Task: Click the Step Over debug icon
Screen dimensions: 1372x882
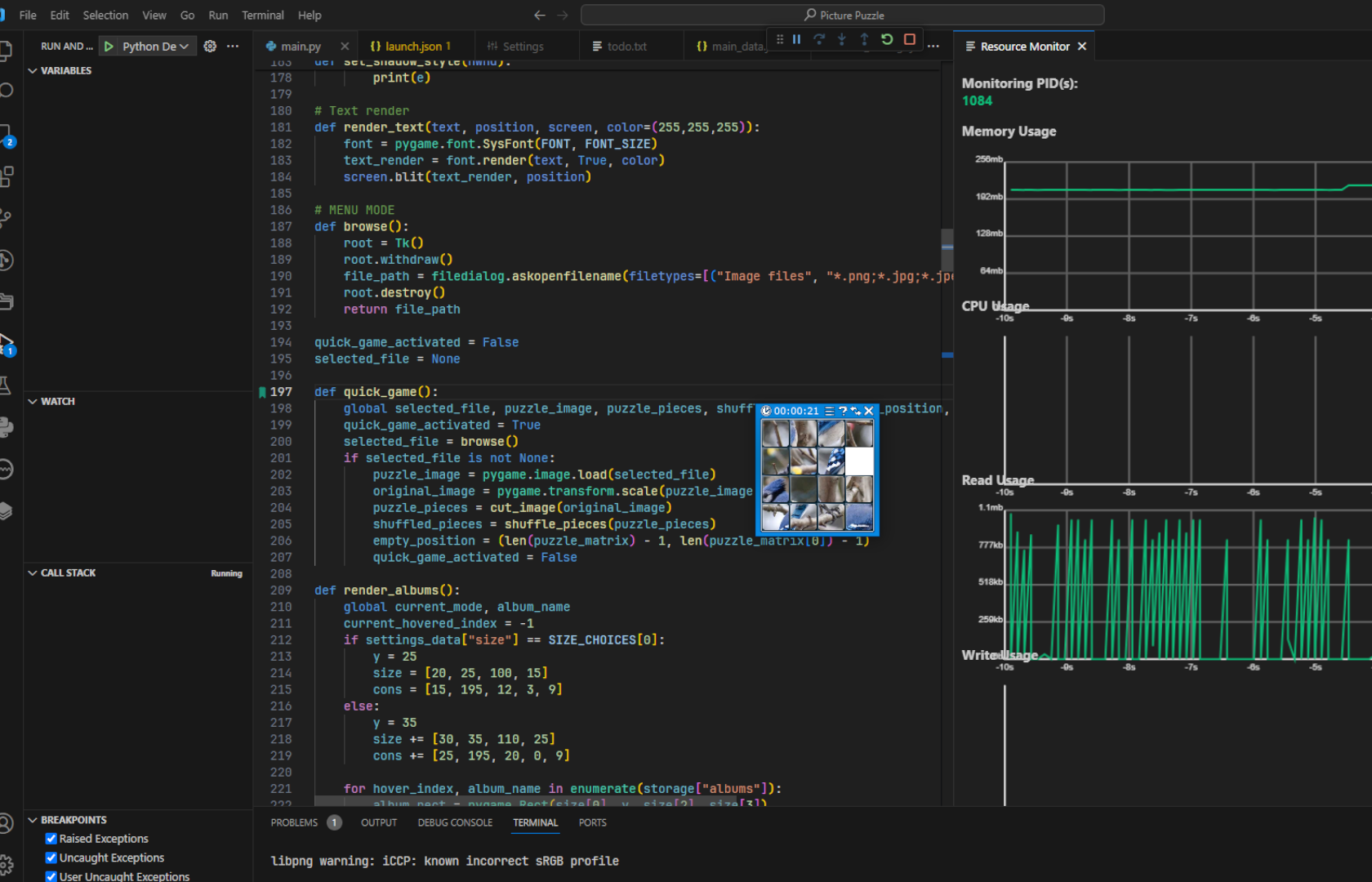Action: 819,39
